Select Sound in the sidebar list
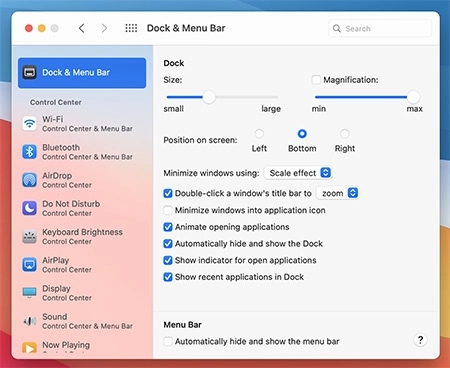The image size is (450, 368). click(x=82, y=321)
